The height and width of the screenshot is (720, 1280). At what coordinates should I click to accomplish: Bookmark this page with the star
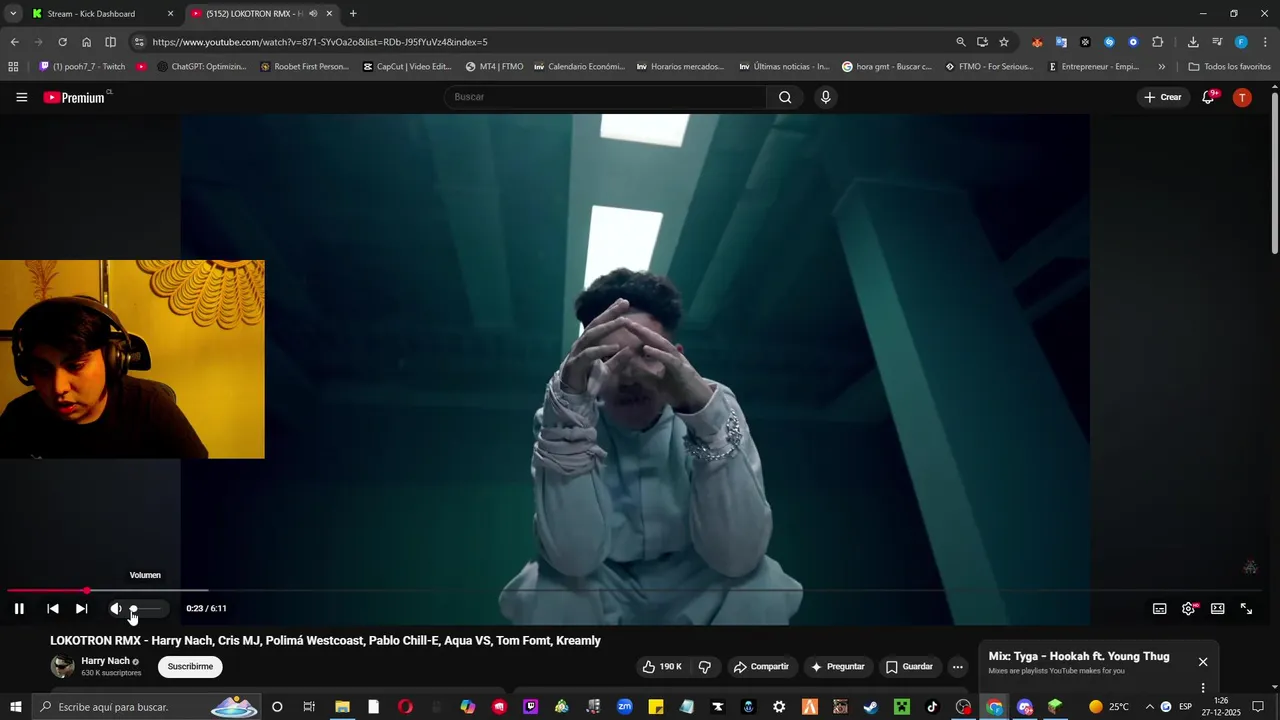pos(1004,42)
